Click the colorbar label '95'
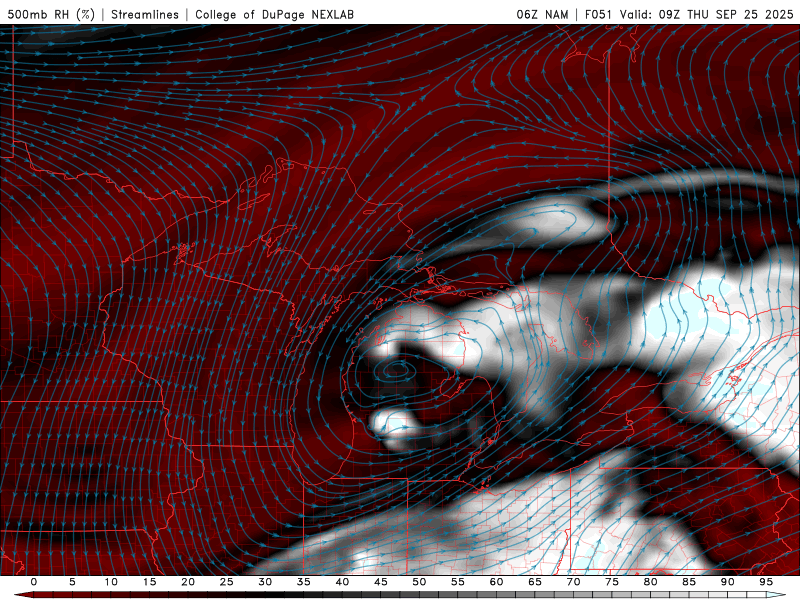This screenshot has width=800, height=600. [766, 582]
